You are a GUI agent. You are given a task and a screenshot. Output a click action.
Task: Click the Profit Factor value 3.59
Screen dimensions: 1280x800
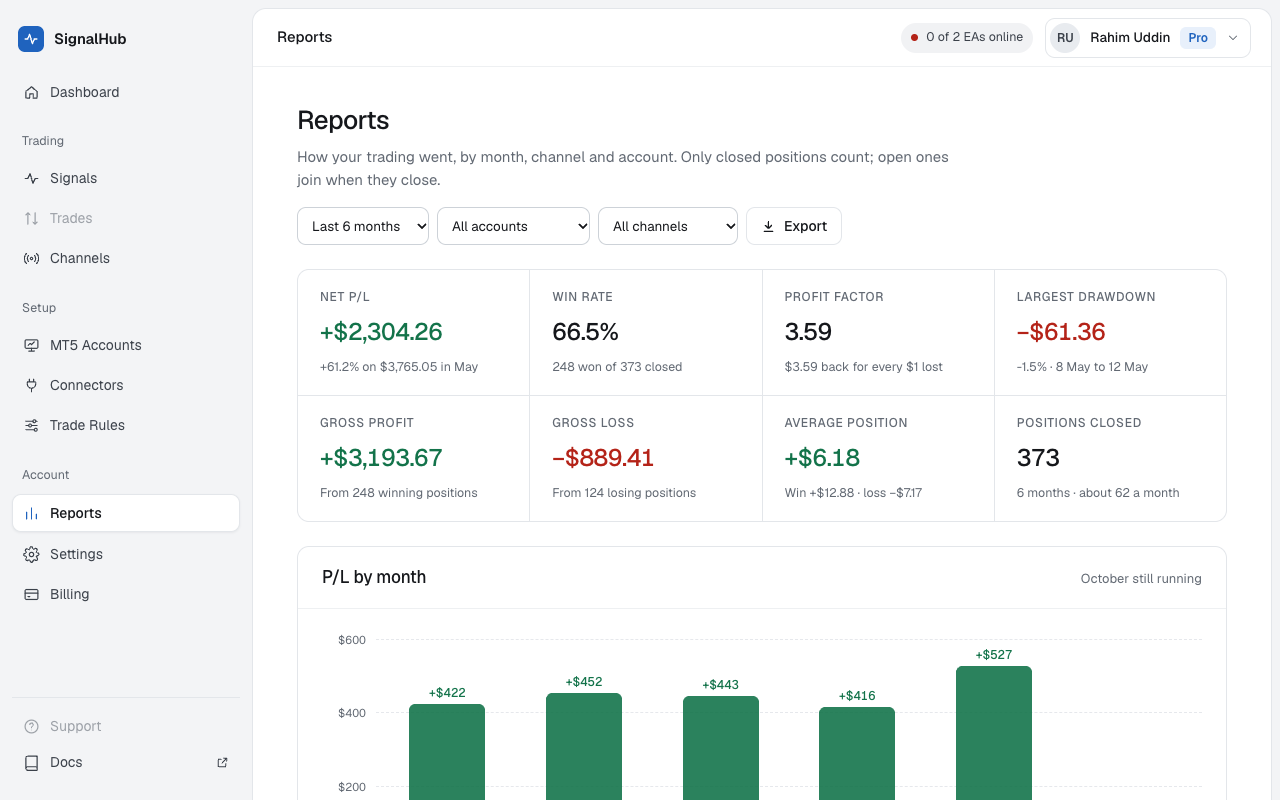click(x=808, y=332)
